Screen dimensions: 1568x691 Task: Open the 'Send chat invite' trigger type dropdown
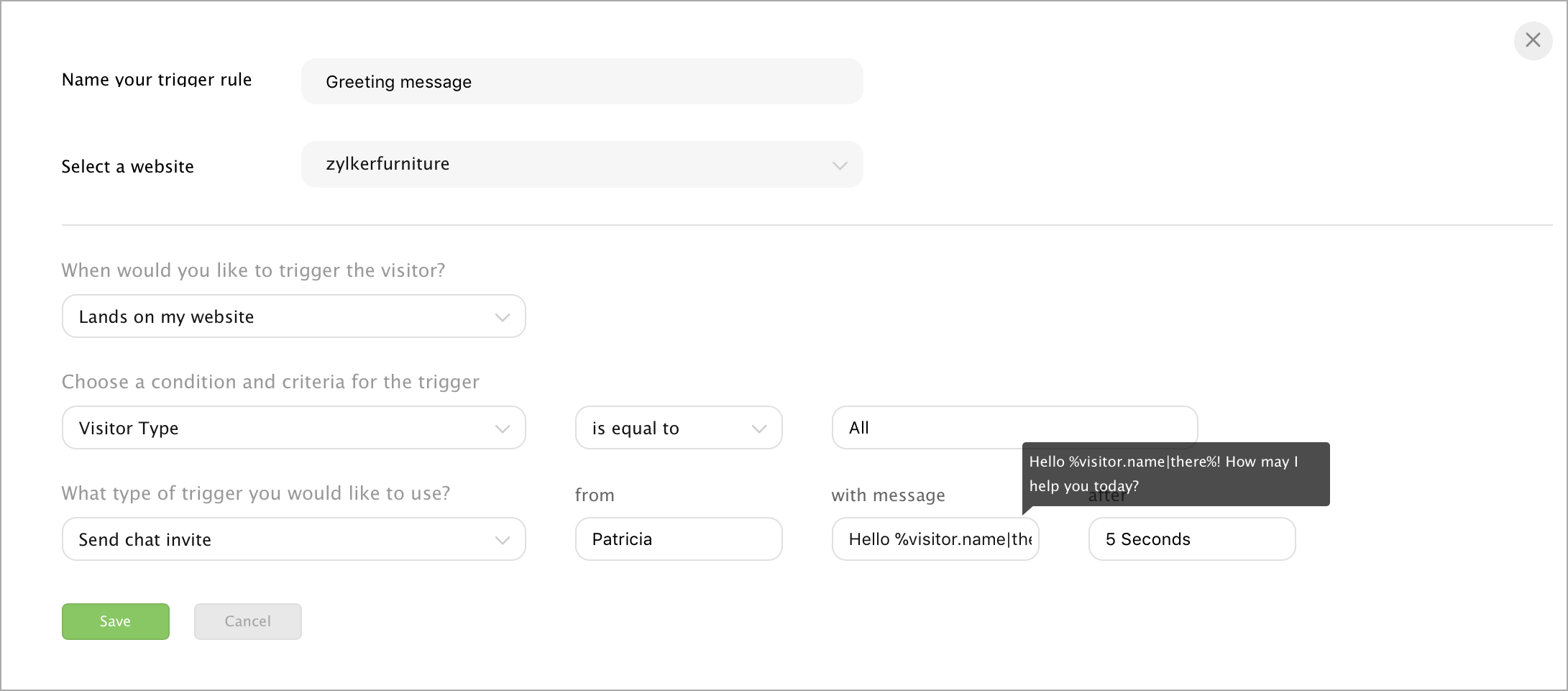[293, 539]
